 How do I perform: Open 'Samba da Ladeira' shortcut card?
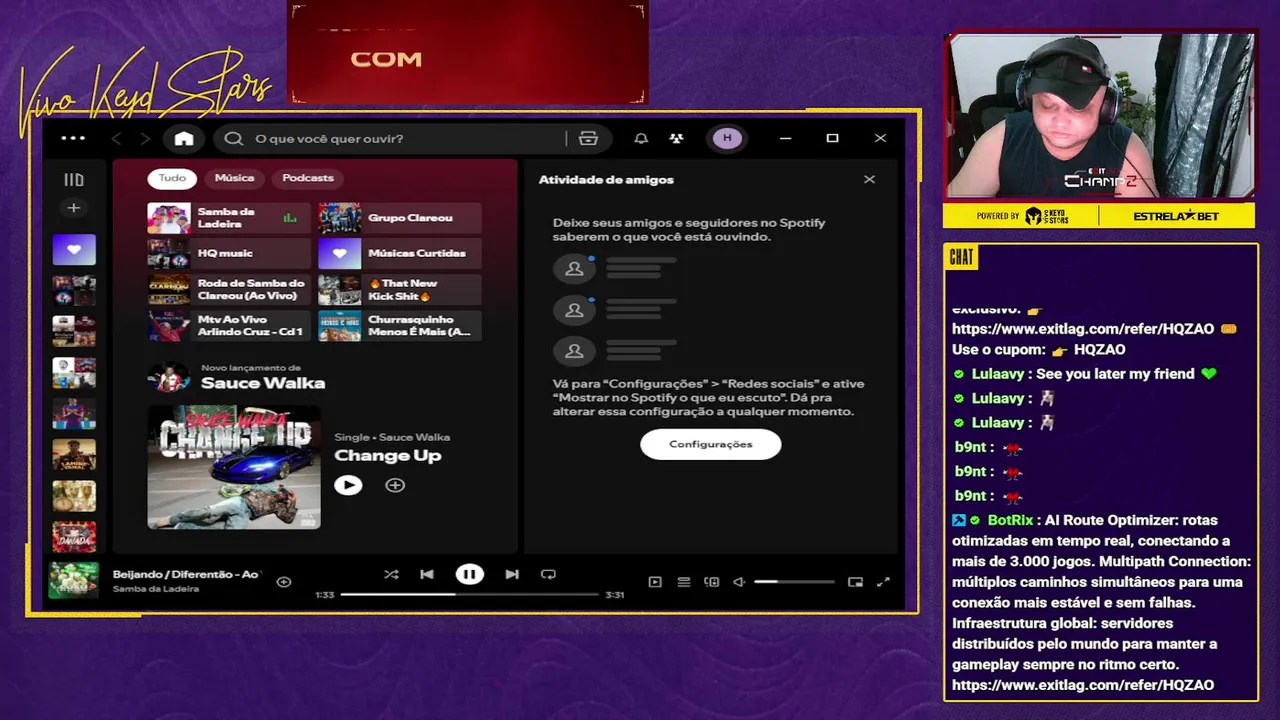(x=229, y=218)
